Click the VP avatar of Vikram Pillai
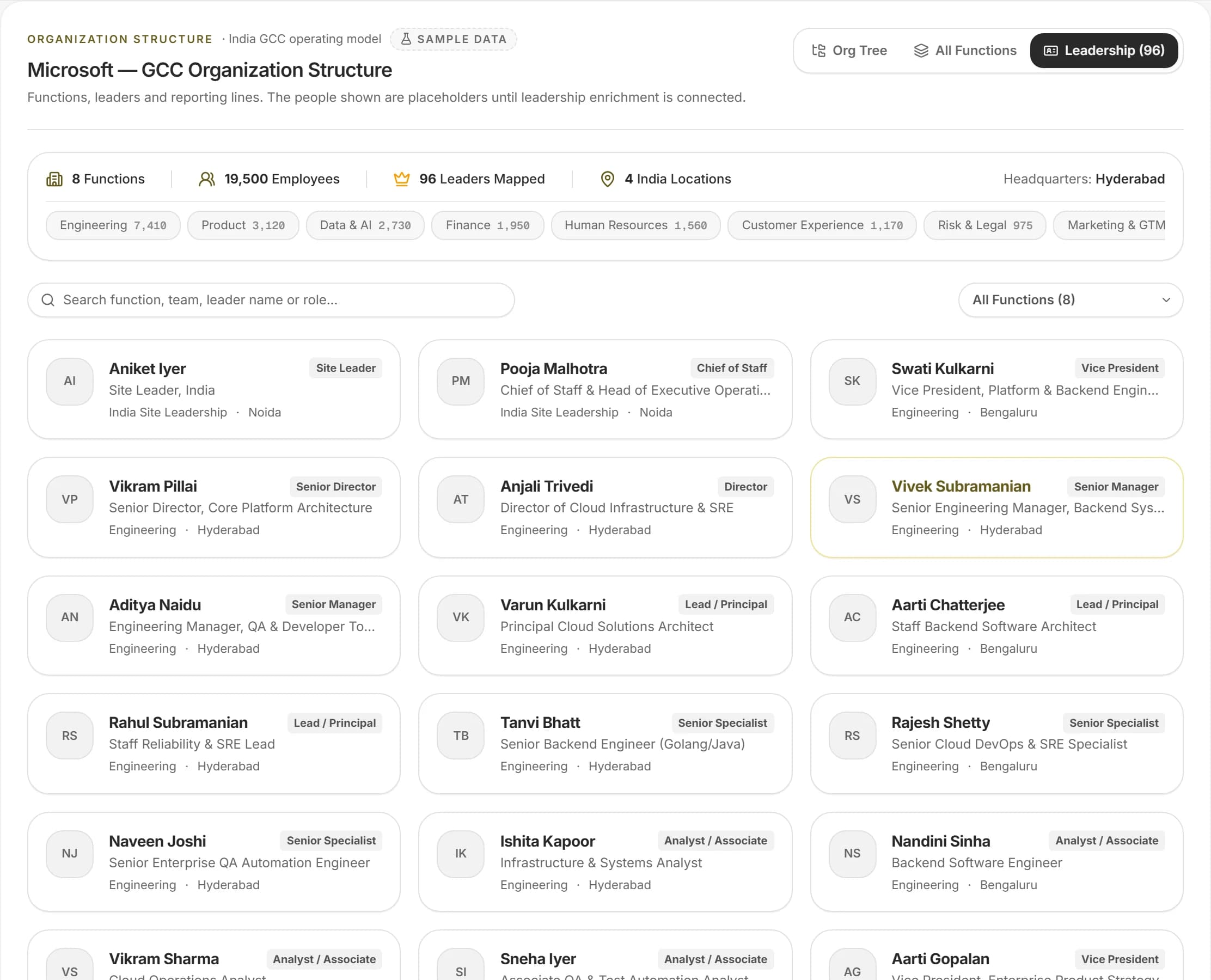 pyautogui.click(x=70, y=500)
